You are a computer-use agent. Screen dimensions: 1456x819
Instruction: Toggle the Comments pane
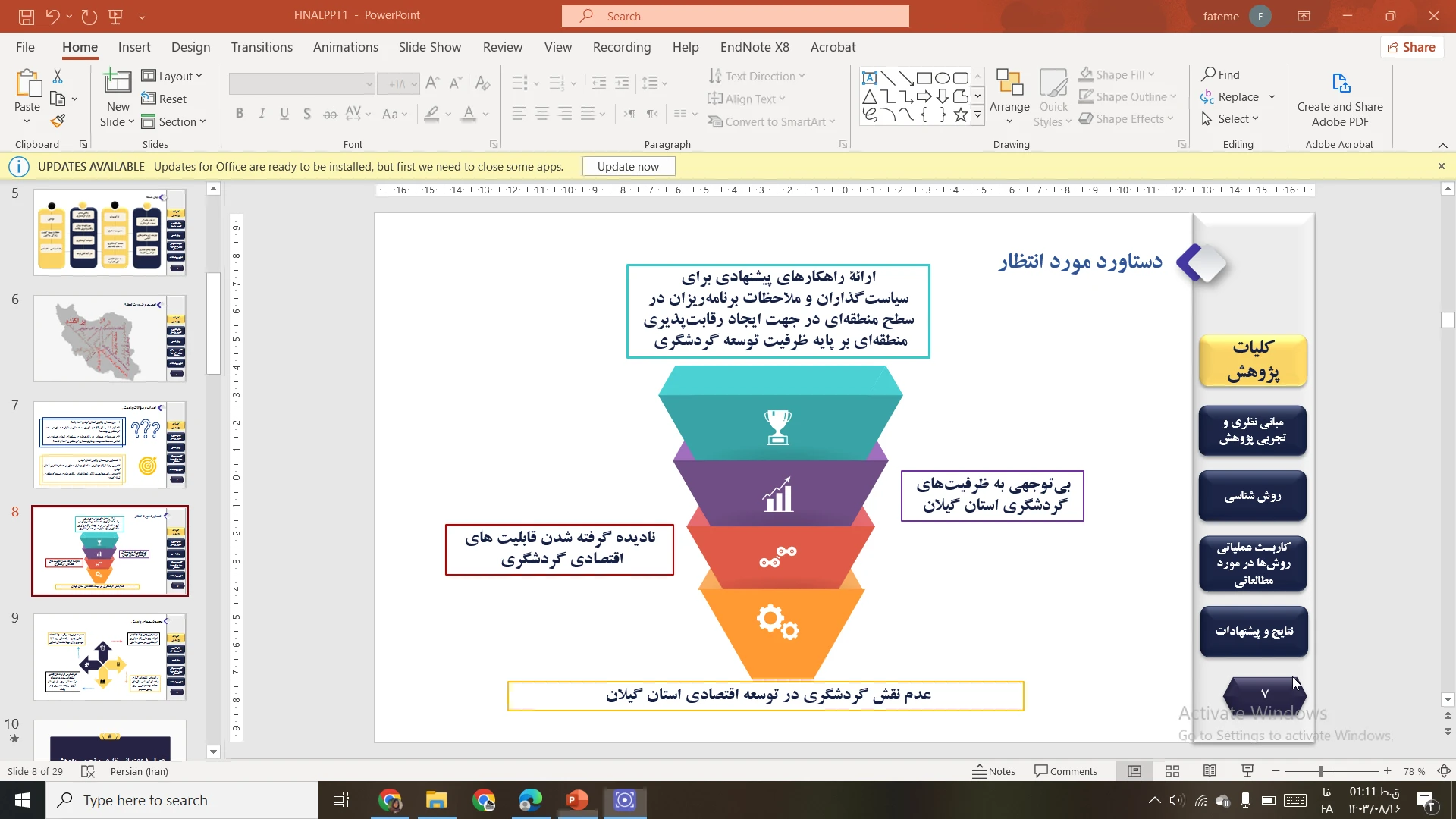coord(1065,771)
